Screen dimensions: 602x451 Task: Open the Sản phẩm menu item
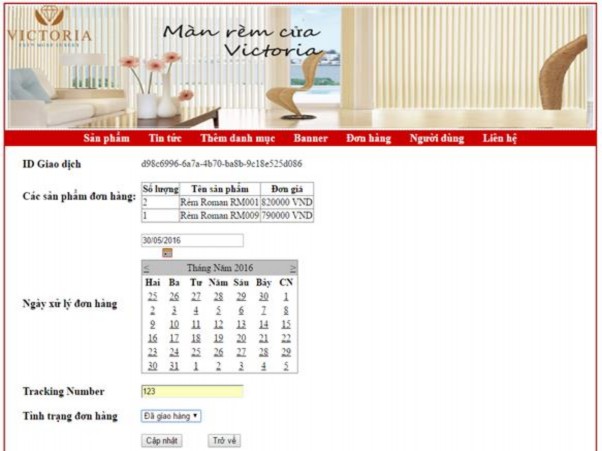pyautogui.click(x=106, y=138)
